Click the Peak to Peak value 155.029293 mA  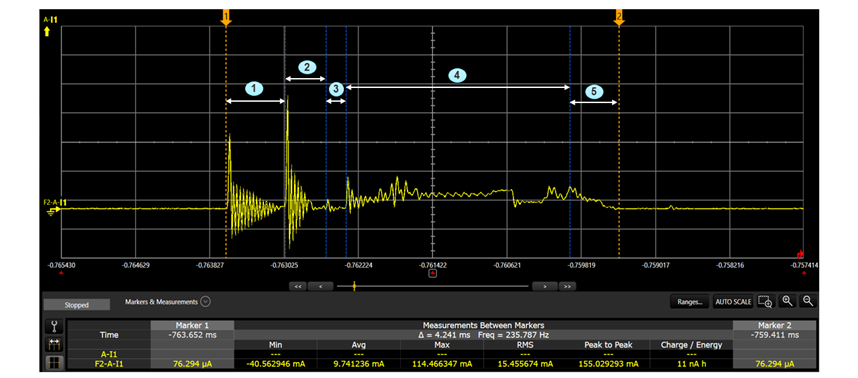click(608, 363)
